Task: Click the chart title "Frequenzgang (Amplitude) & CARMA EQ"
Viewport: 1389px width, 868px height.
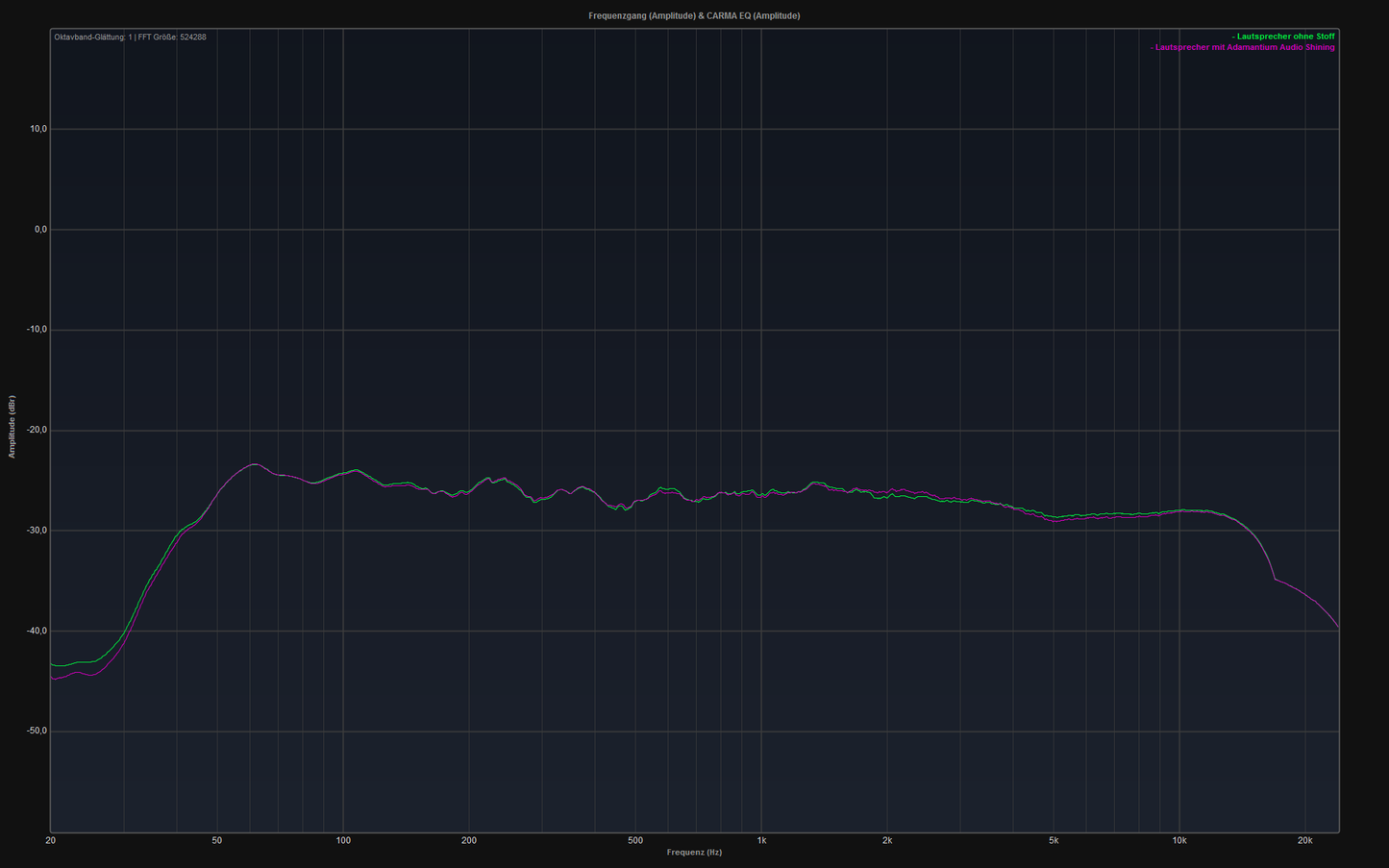Action: pyautogui.click(x=694, y=15)
